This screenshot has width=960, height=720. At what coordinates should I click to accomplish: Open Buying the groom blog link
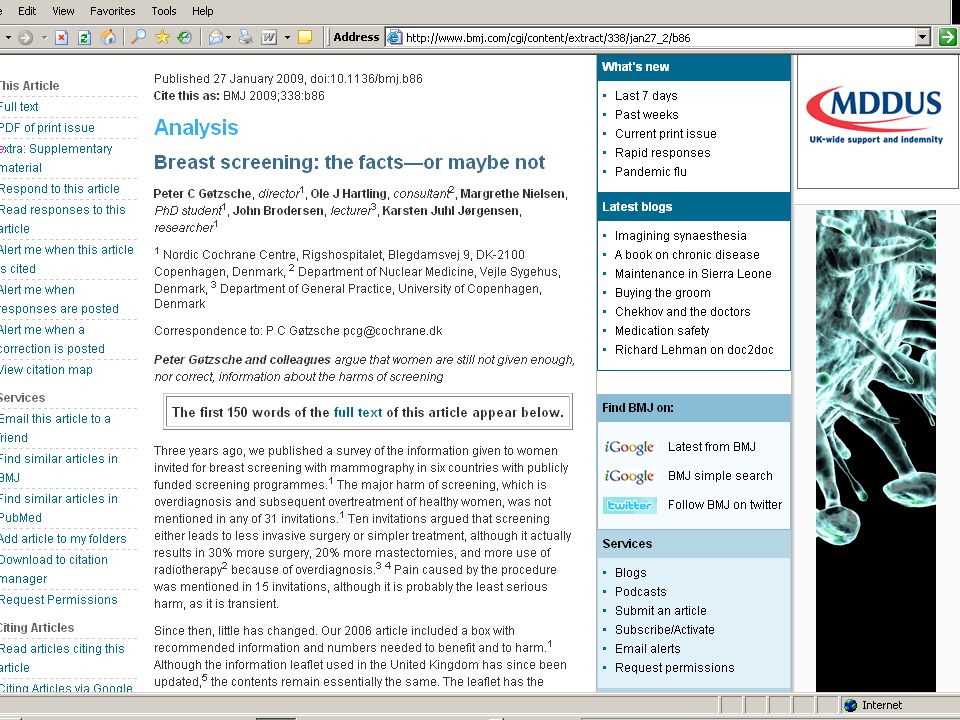tap(662, 293)
